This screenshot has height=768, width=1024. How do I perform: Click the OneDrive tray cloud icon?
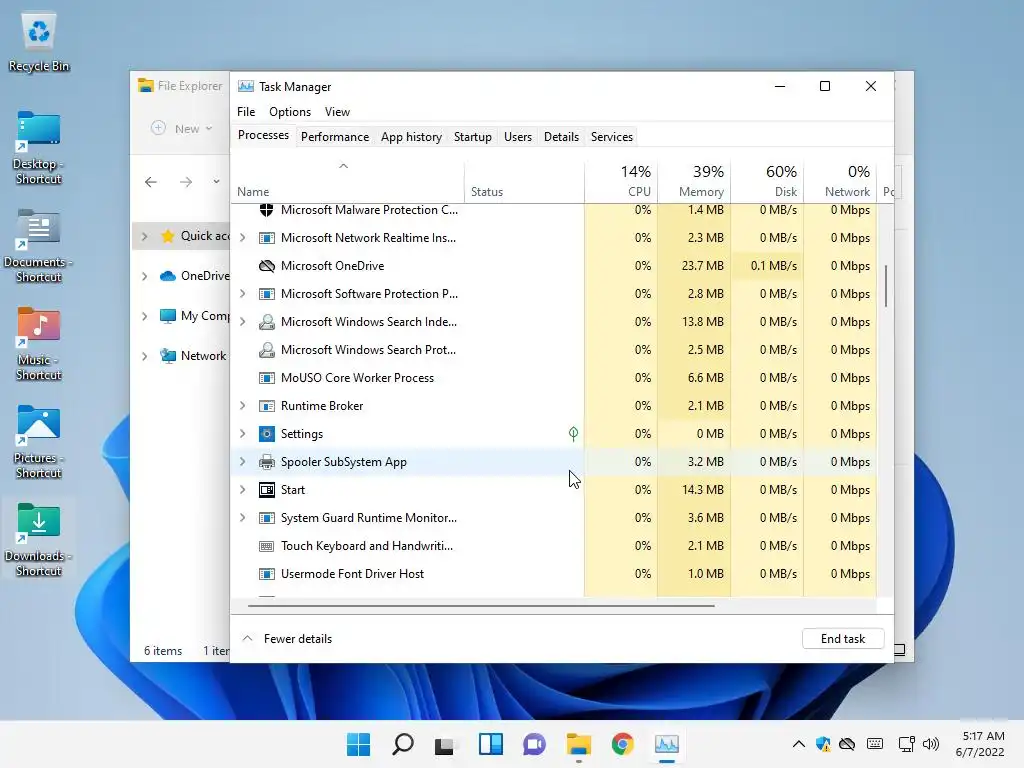(x=847, y=744)
